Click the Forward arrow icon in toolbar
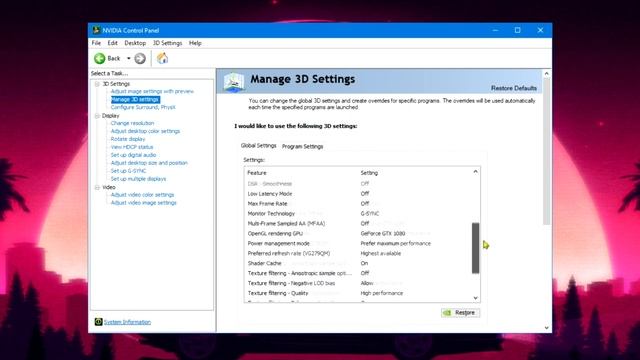640x360 pixels. point(140,58)
